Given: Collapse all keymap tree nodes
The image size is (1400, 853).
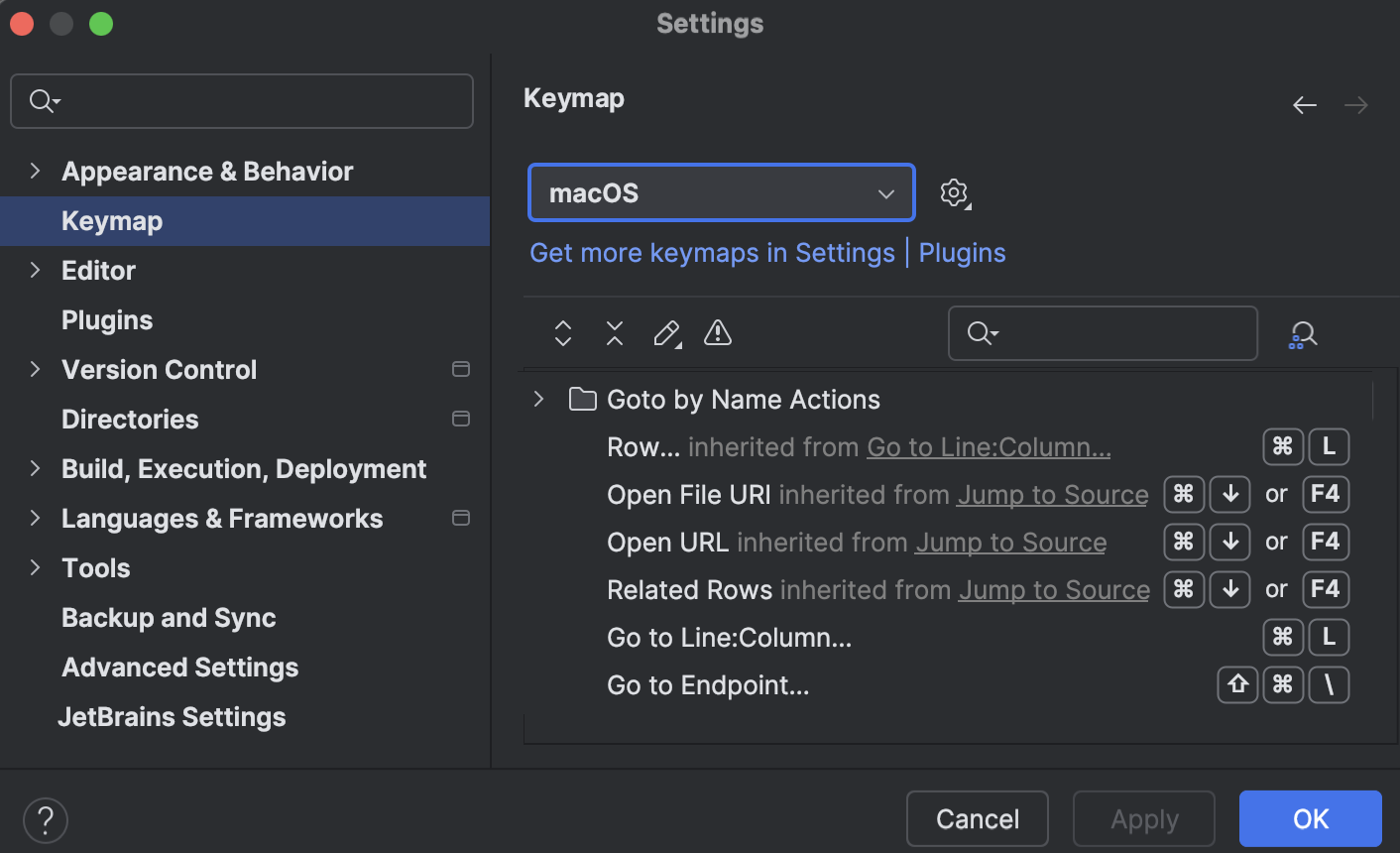Looking at the screenshot, I should [614, 333].
